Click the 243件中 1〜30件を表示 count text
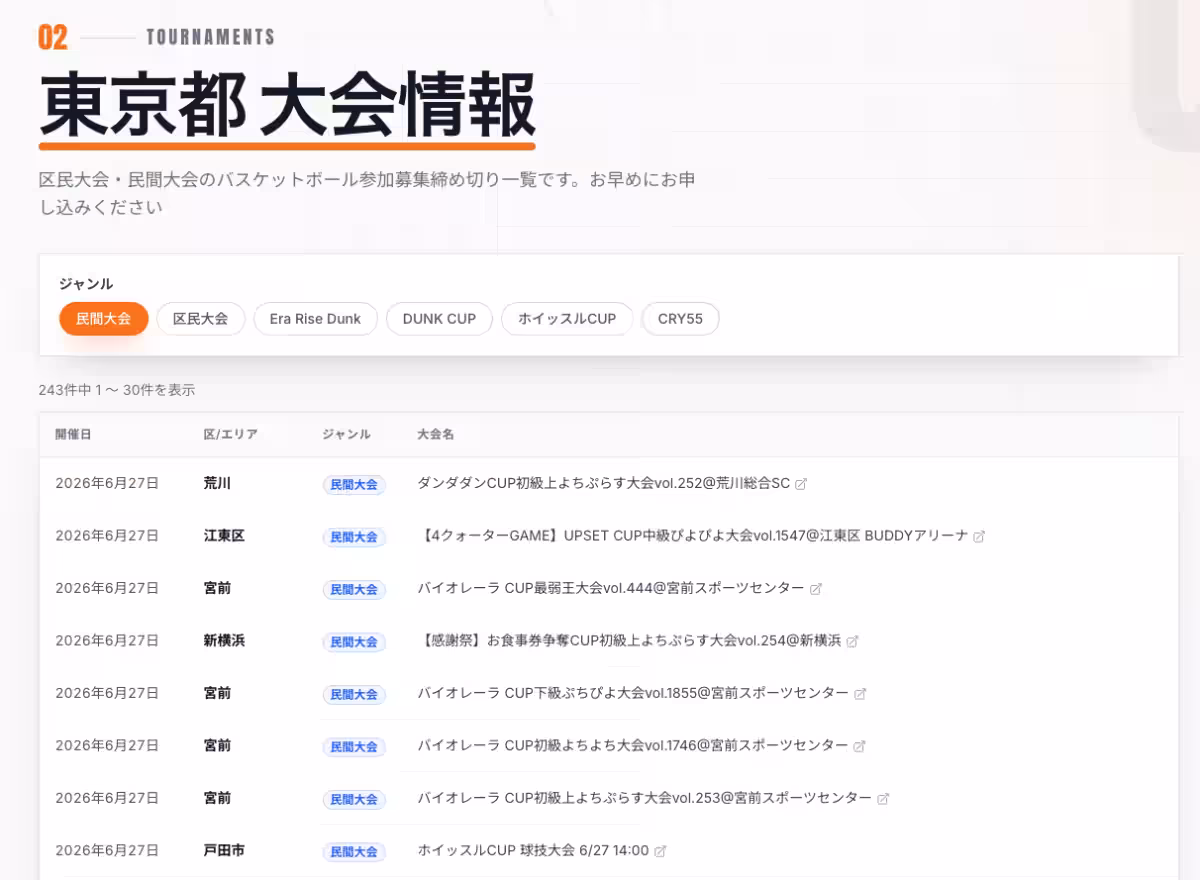This screenshot has height=880, width=1200. click(117, 390)
